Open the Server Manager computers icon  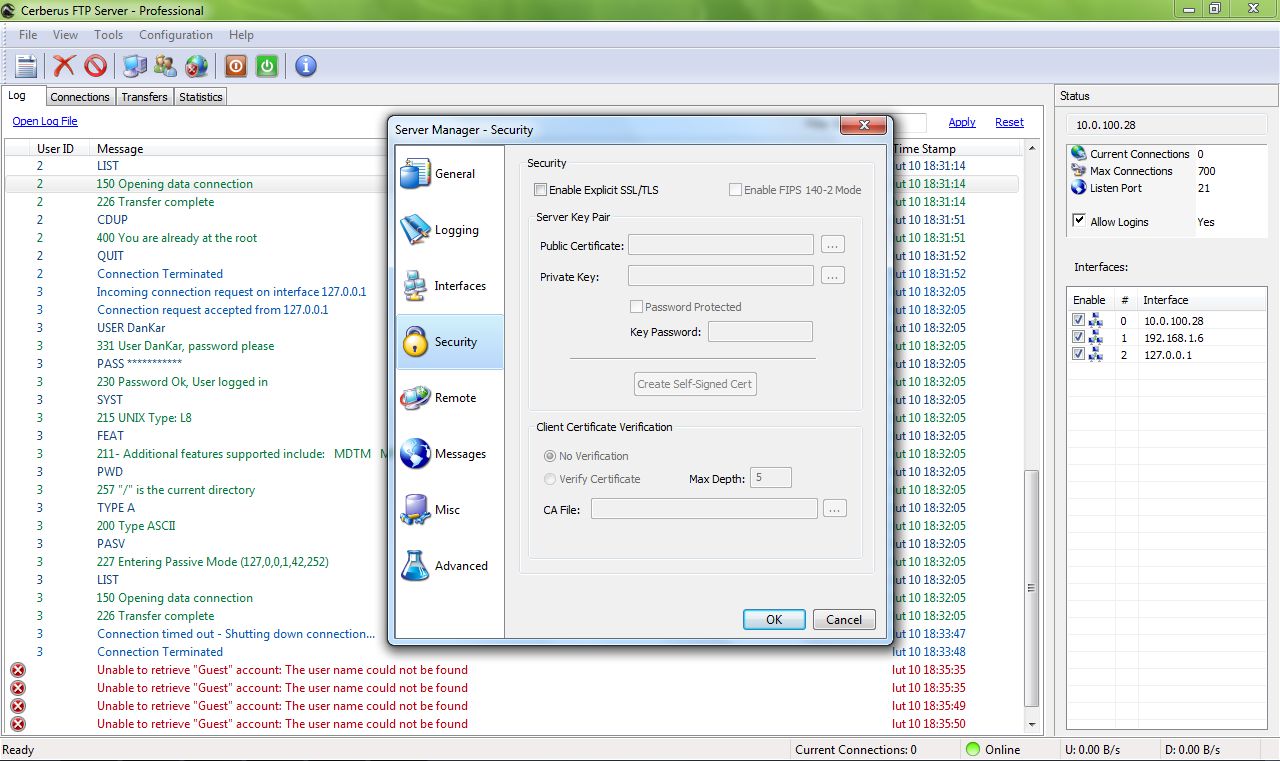pos(135,66)
